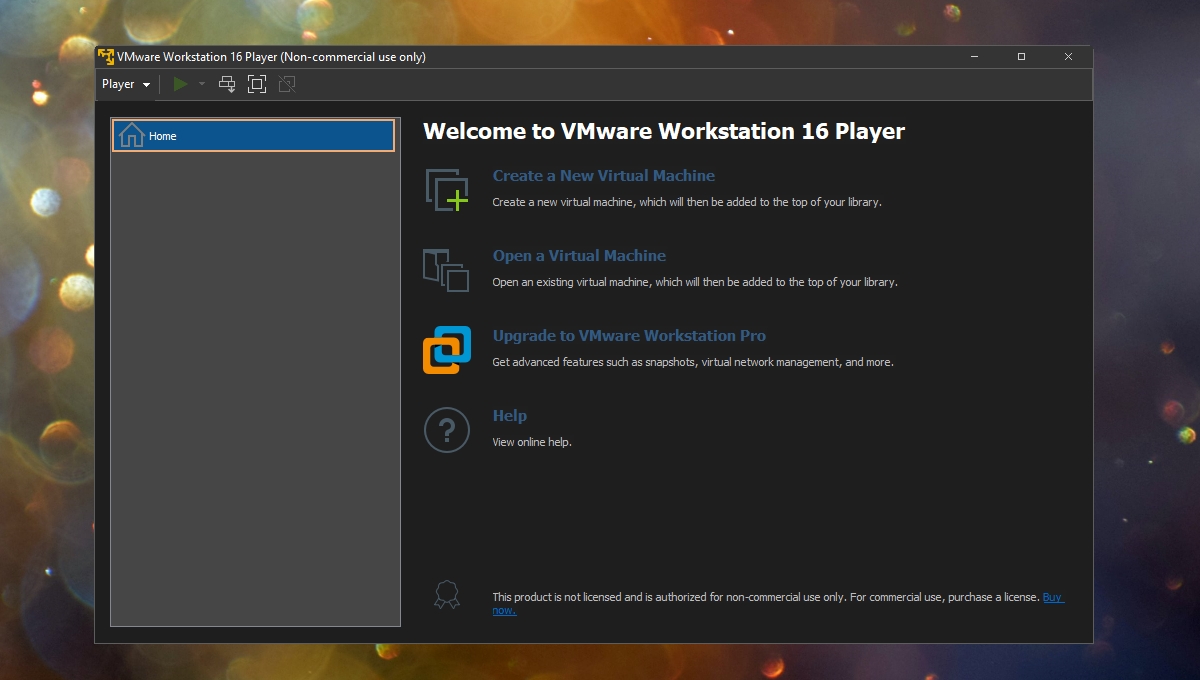Expand the power options arrow beside play

pyautogui.click(x=202, y=84)
